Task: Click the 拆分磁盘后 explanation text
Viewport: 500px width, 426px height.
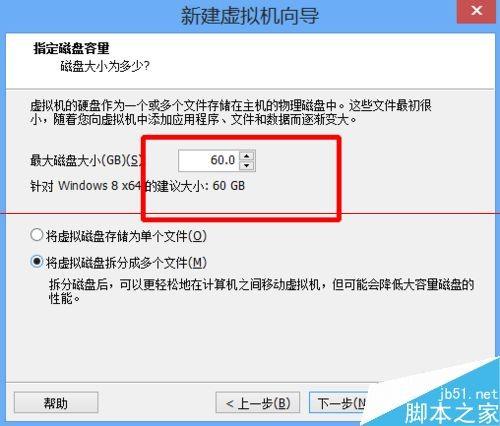Action: 261,291
